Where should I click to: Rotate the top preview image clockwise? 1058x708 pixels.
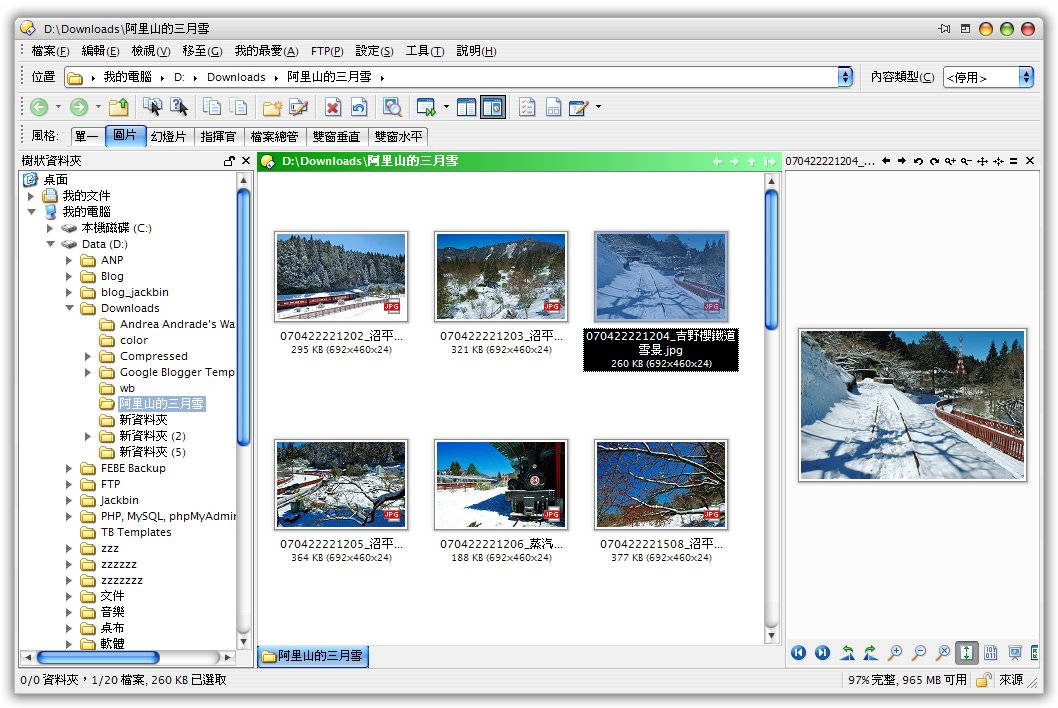pyautogui.click(x=933, y=160)
